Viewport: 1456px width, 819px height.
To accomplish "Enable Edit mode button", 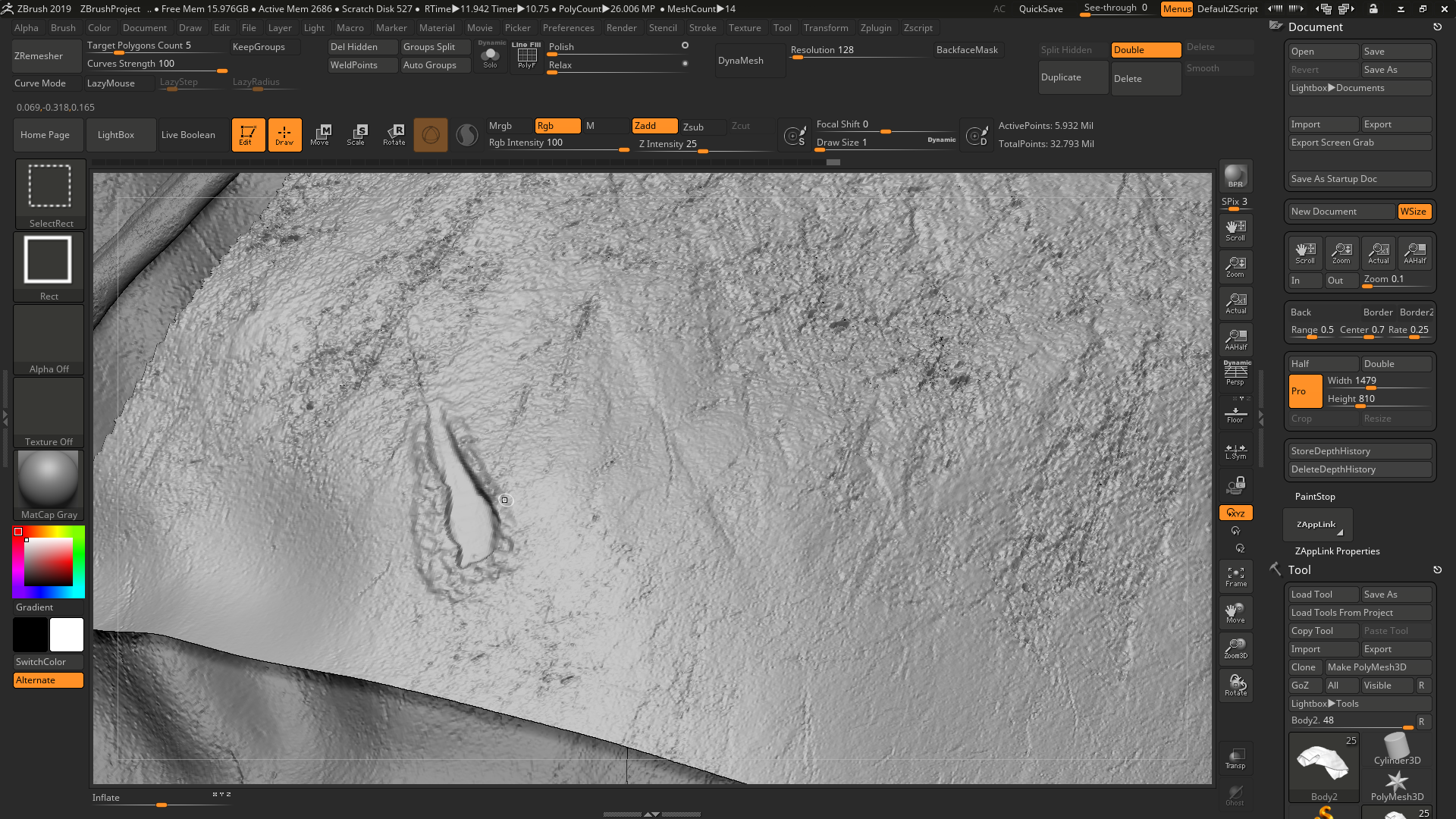I will [x=248, y=135].
